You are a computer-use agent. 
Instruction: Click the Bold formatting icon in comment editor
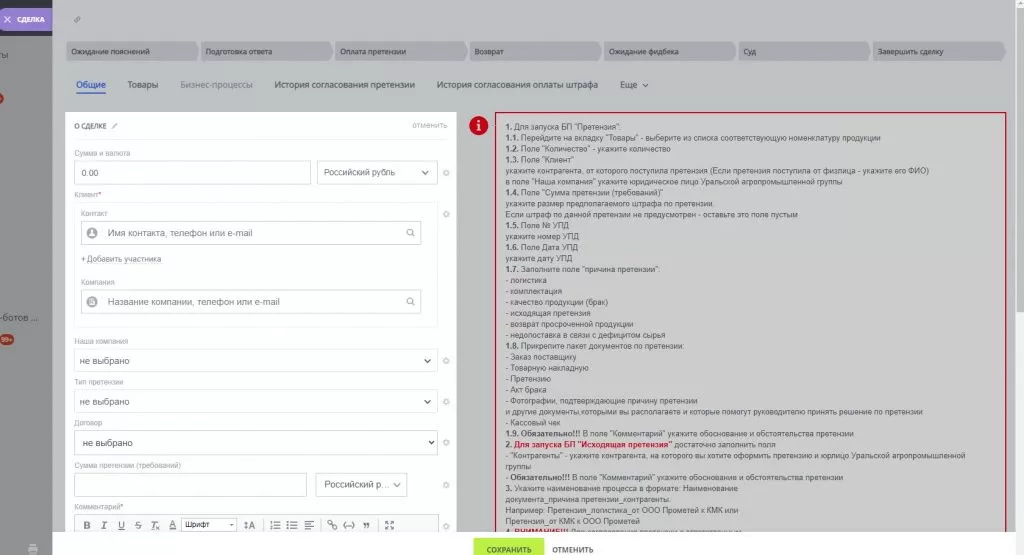[87, 525]
